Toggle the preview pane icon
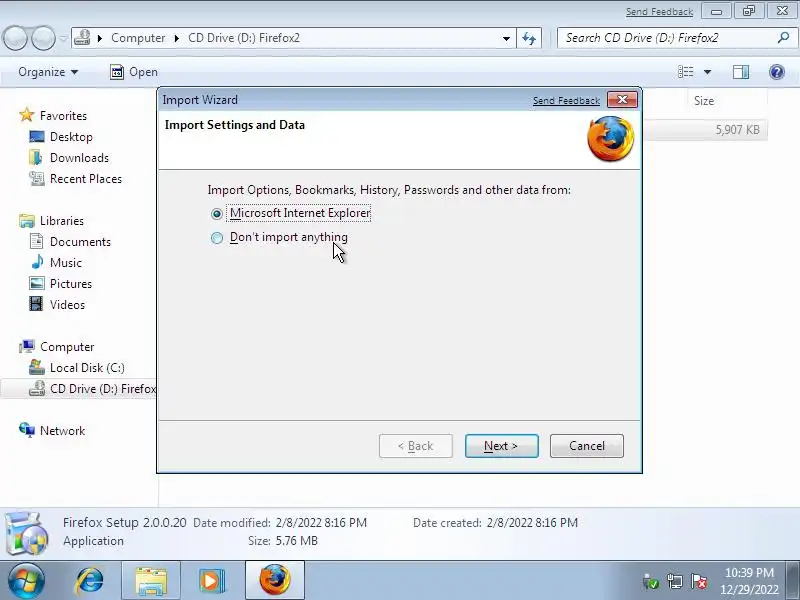 [741, 72]
